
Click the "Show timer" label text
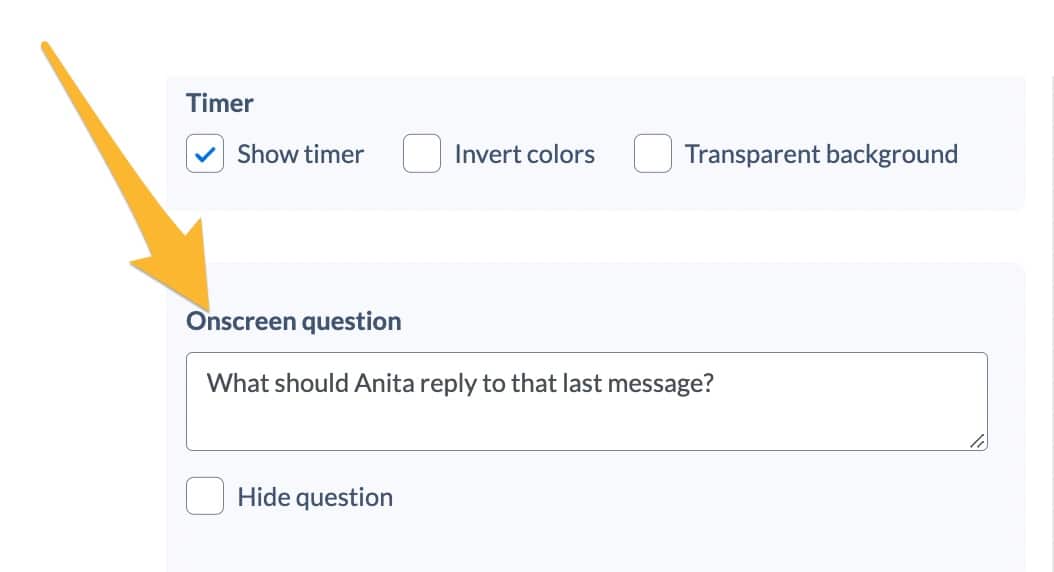[x=300, y=155]
